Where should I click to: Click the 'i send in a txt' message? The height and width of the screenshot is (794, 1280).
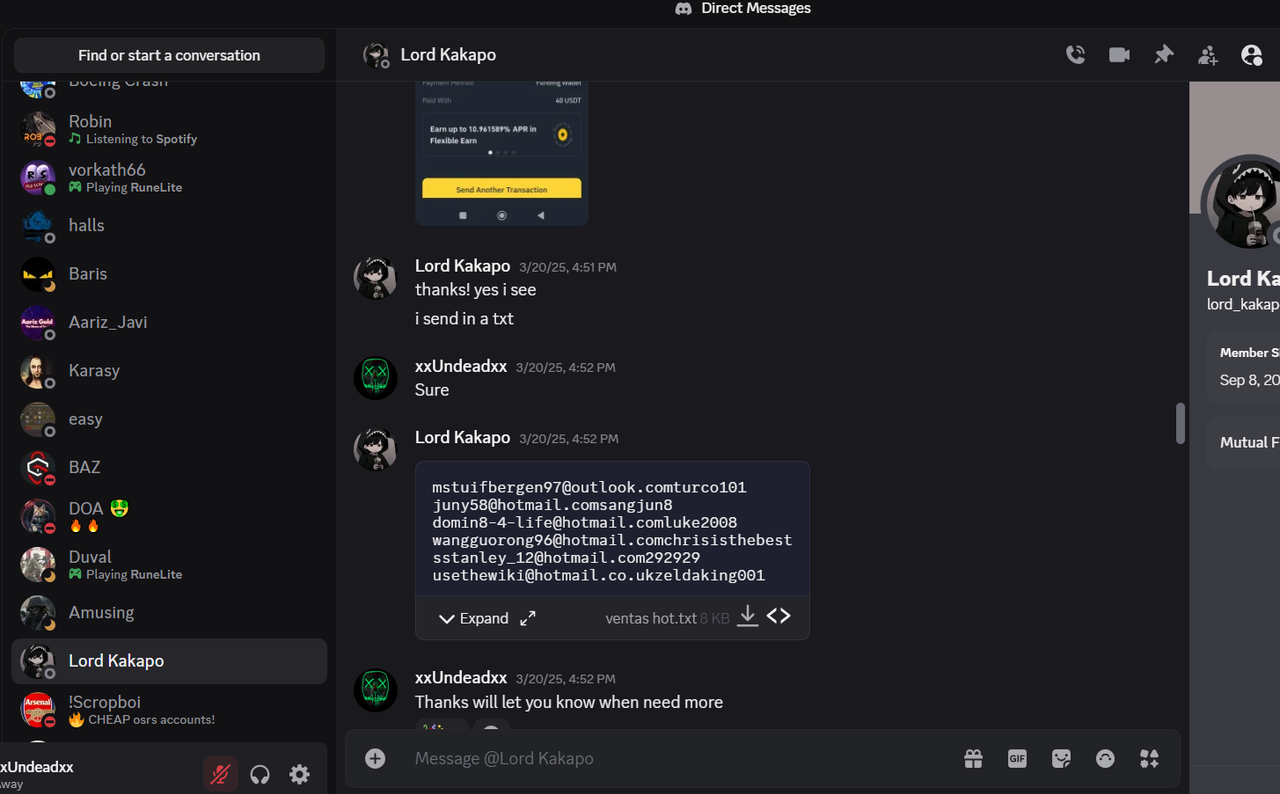(464, 319)
